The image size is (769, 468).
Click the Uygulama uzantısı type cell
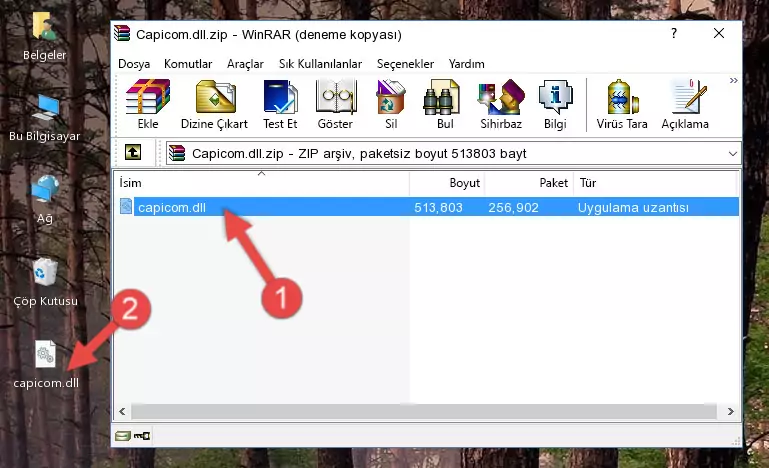(x=633, y=208)
